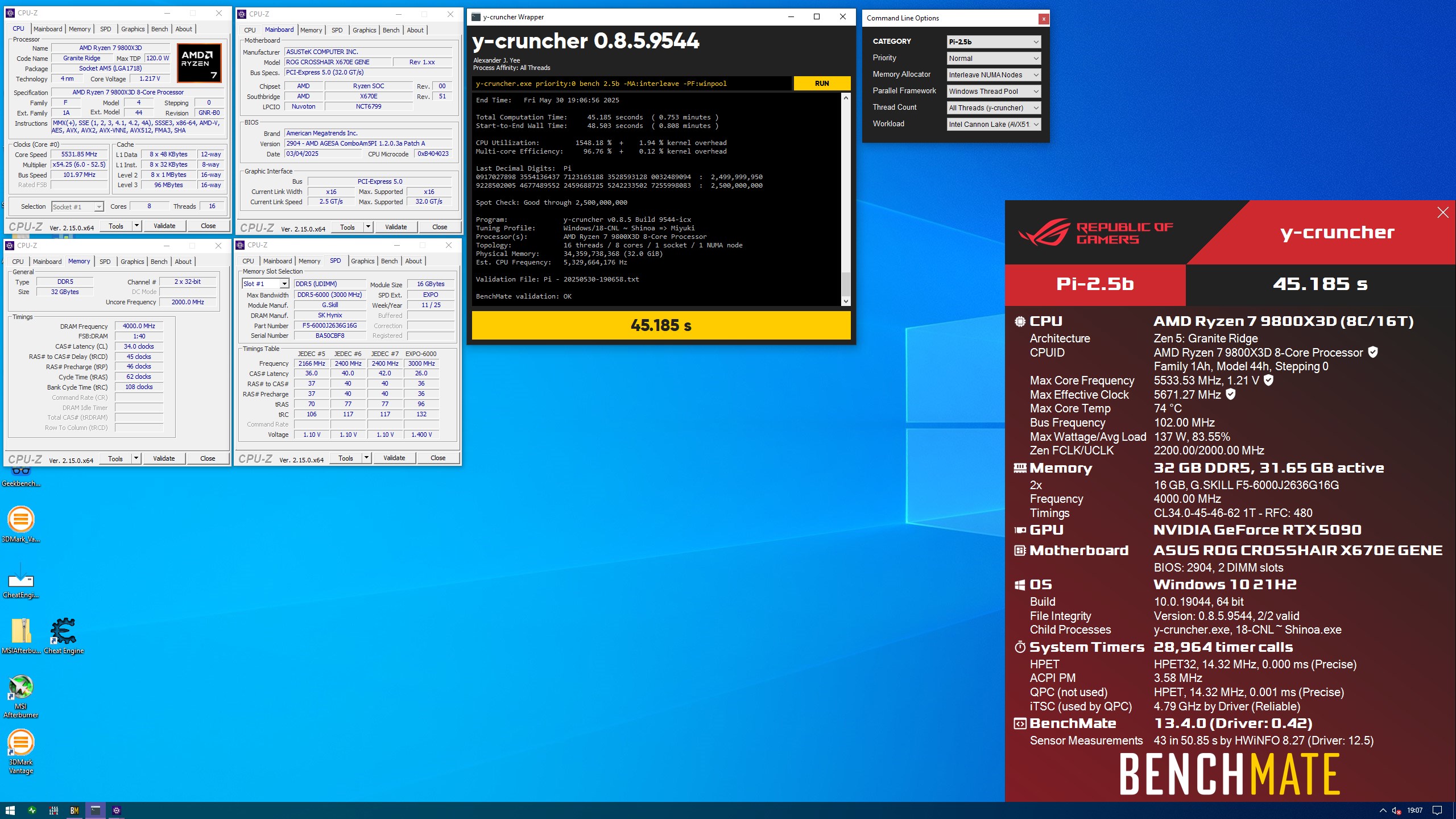Open the Priority dropdown set to Normal

pyautogui.click(x=994, y=58)
